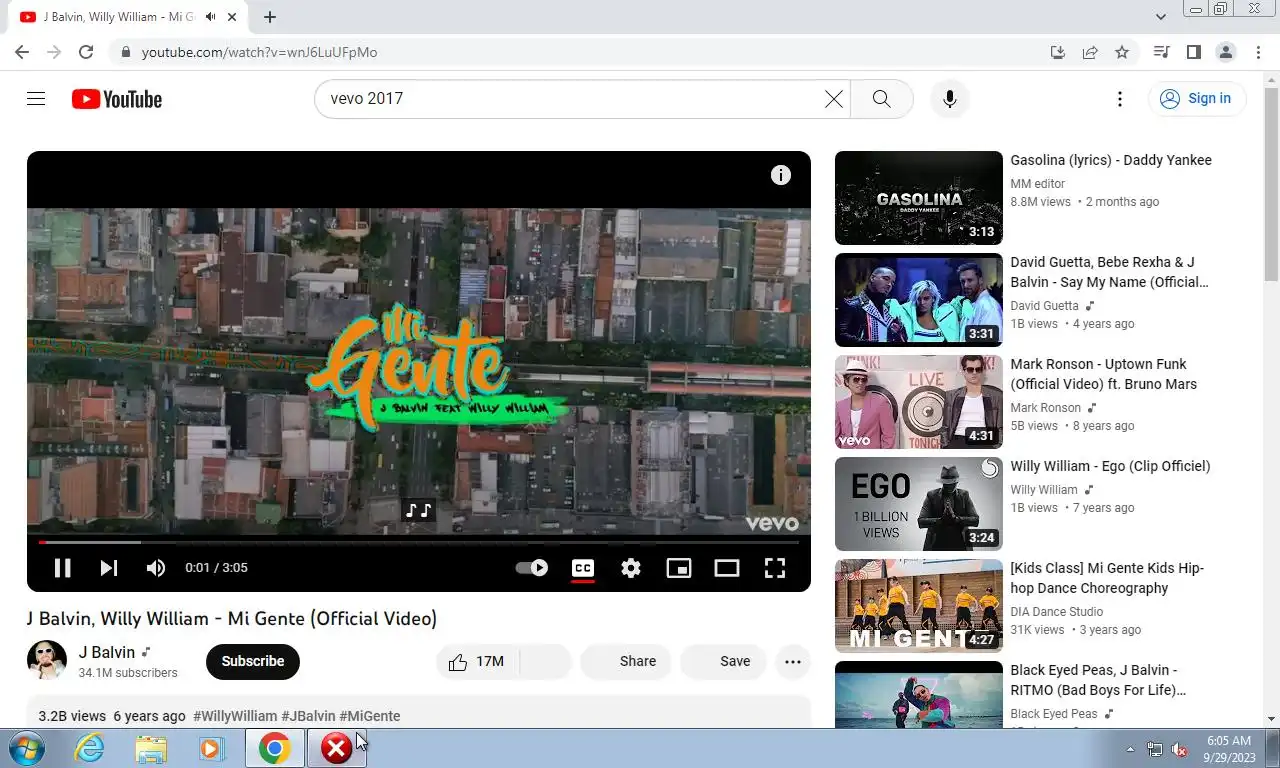This screenshot has width=1280, height=768.
Task: Click DIA Dance Studio channel name
Action: (1057, 612)
